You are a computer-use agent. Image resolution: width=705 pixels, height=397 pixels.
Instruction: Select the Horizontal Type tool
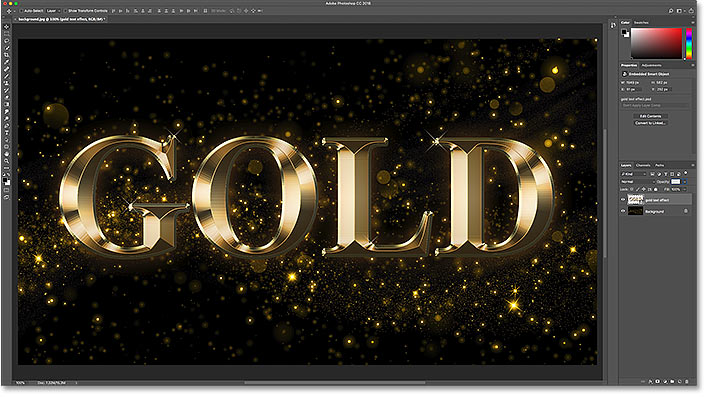[7, 133]
